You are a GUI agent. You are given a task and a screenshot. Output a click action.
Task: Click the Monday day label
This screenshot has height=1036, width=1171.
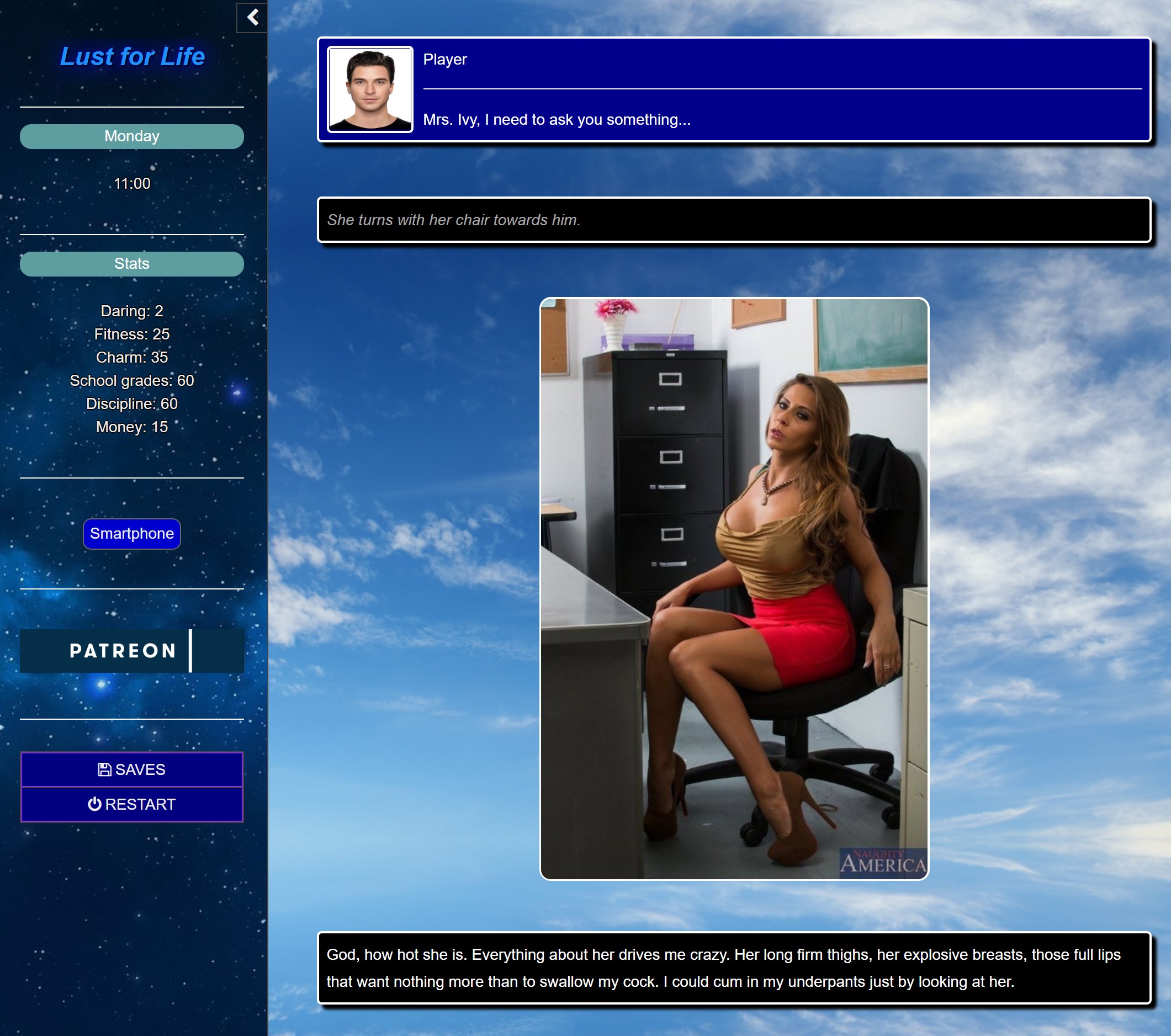click(132, 136)
